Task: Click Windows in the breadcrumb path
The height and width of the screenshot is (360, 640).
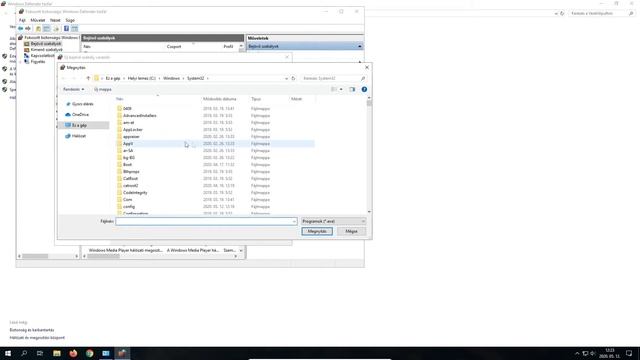Action: coord(171,78)
